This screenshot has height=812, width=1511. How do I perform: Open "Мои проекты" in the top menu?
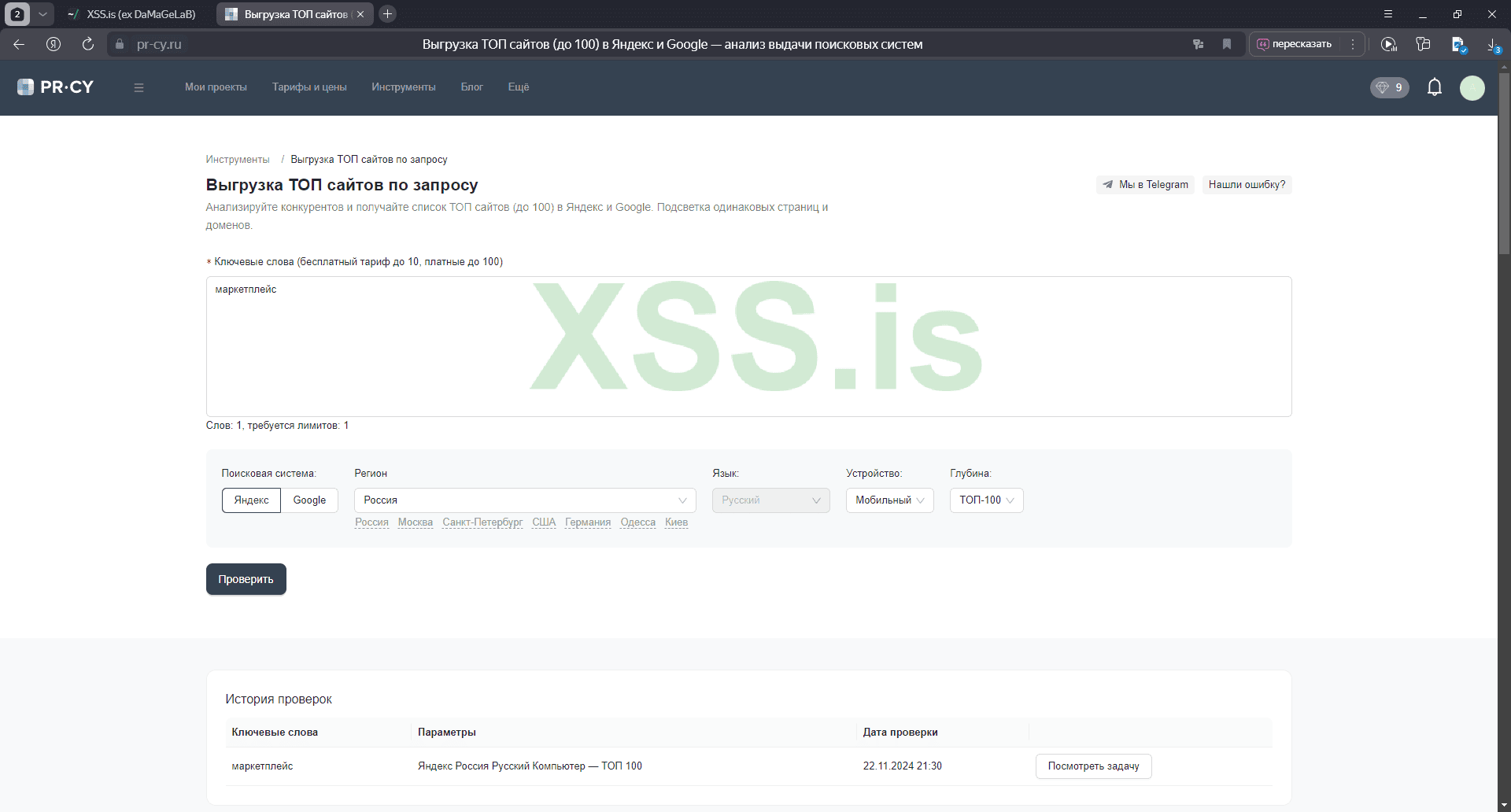[216, 87]
